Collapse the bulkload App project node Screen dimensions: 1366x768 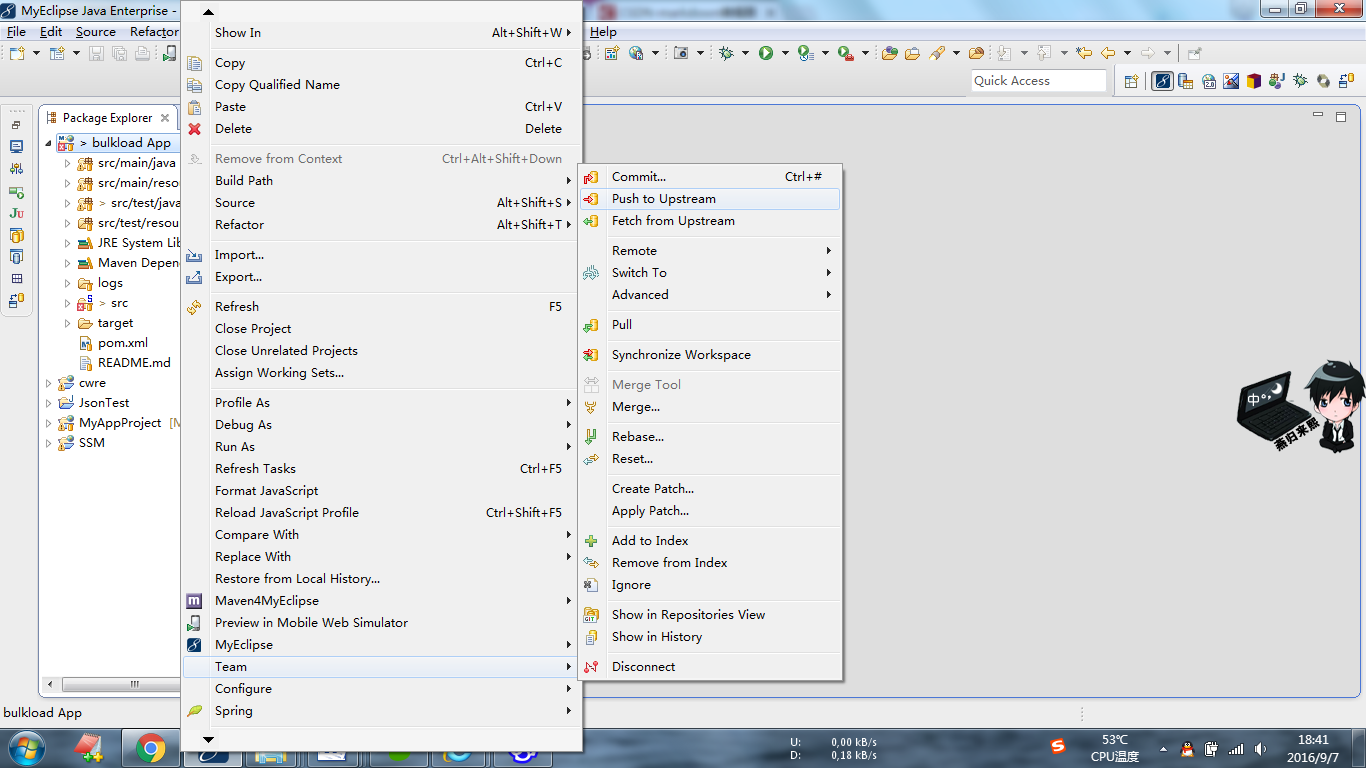[48, 143]
